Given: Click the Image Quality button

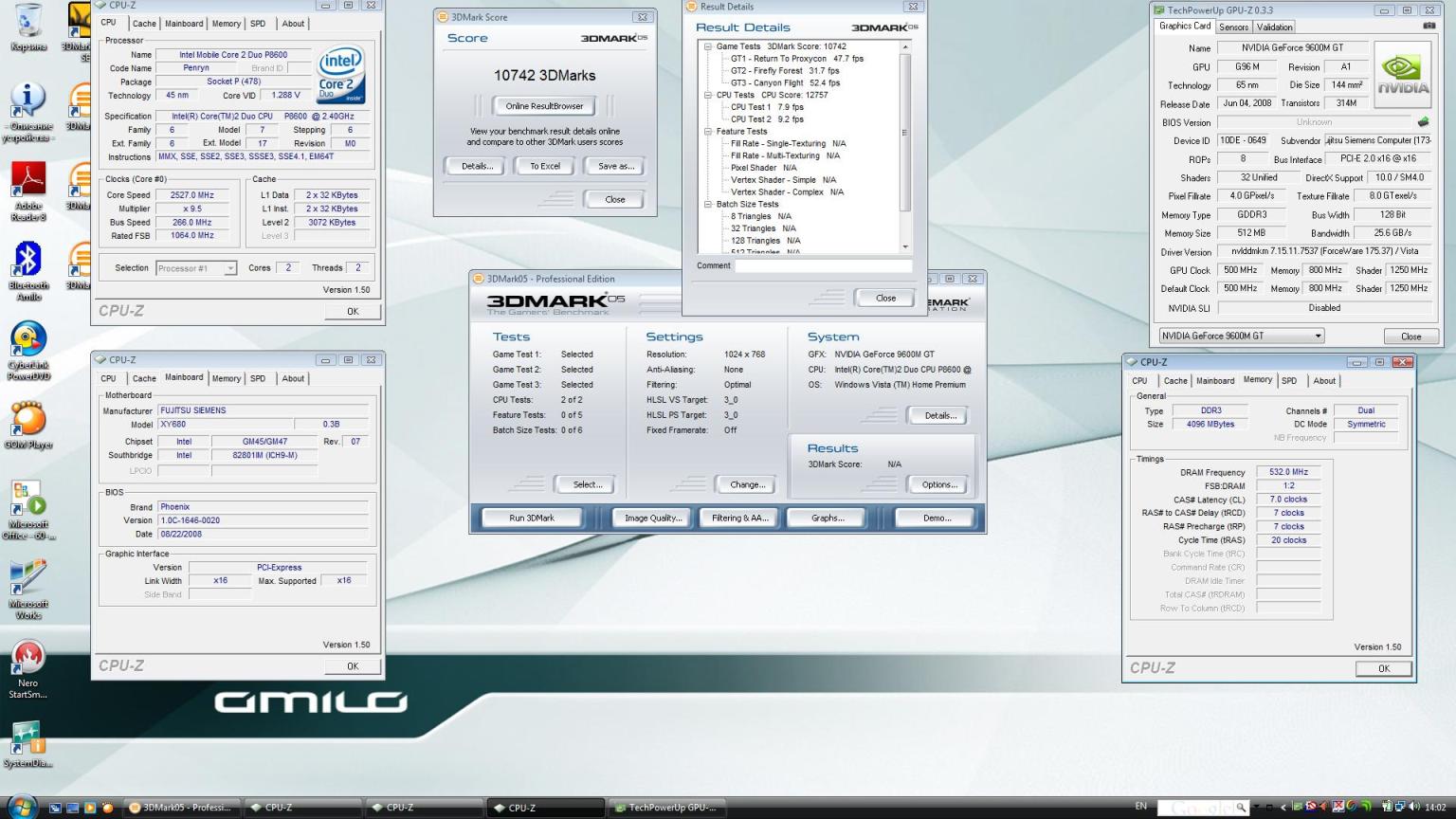Looking at the screenshot, I should pyautogui.click(x=653, y=518).
